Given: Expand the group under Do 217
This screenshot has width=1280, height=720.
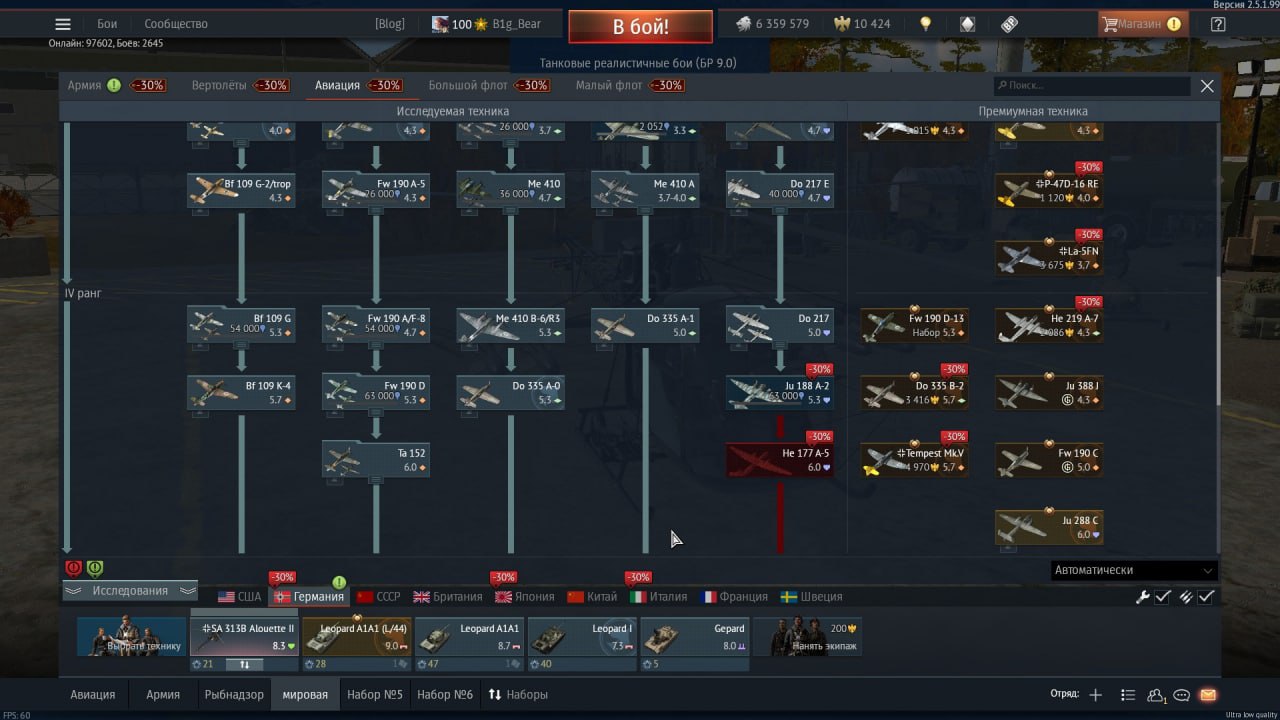Looking at the screenshot, I should point(779,344).
